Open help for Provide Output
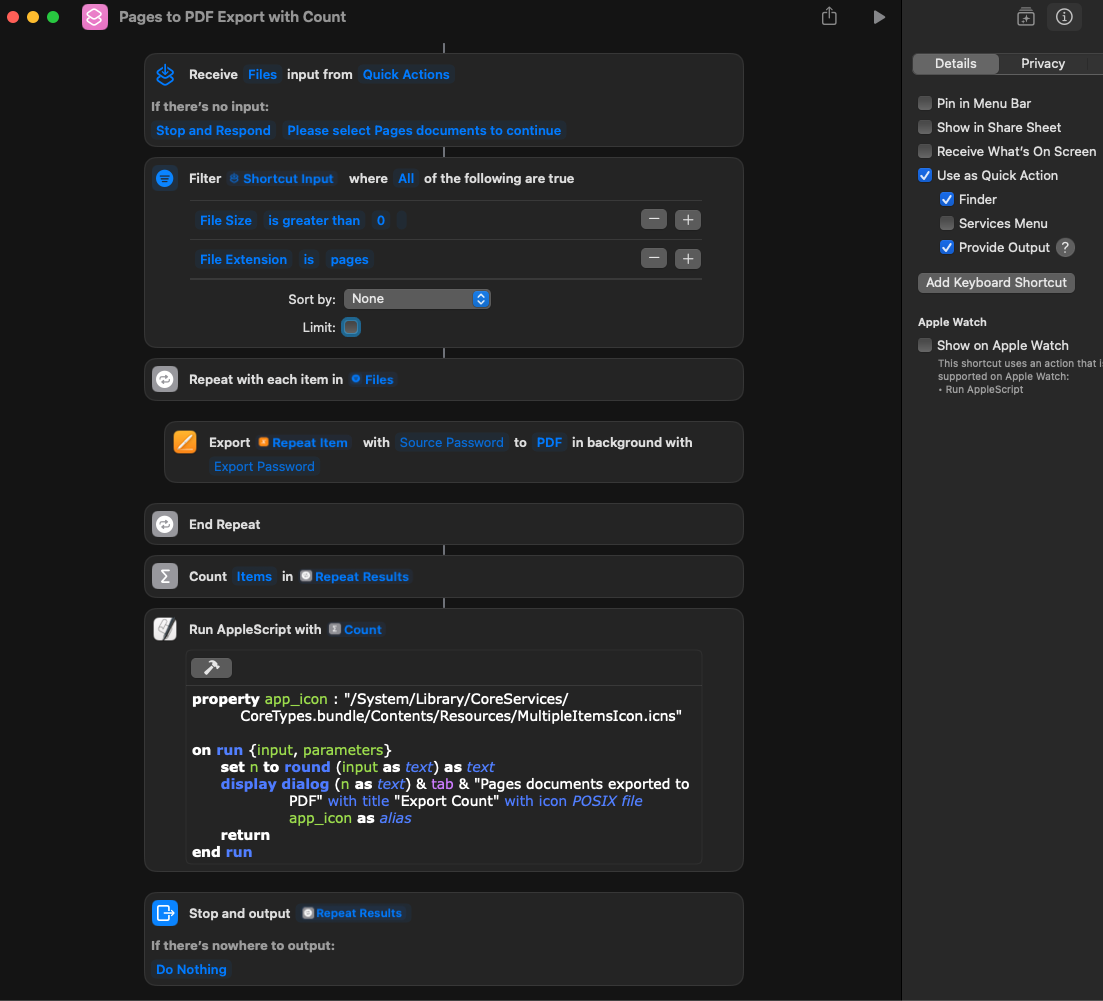Screen dimensions: 1103x1001 [x=1065, y=248]
